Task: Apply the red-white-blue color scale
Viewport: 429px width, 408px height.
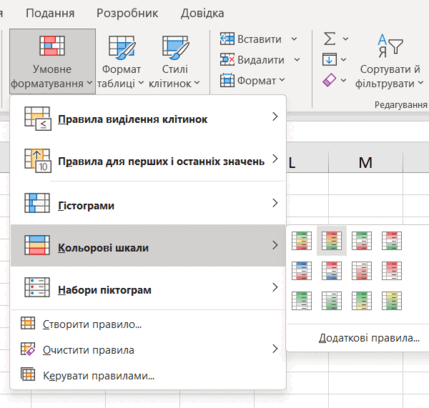Action: 332,270
